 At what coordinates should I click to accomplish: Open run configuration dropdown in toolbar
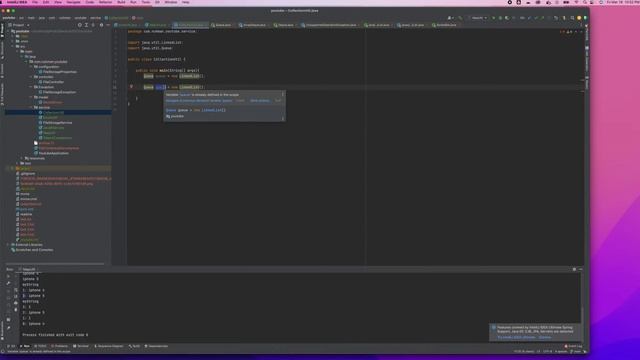(479, 18)
